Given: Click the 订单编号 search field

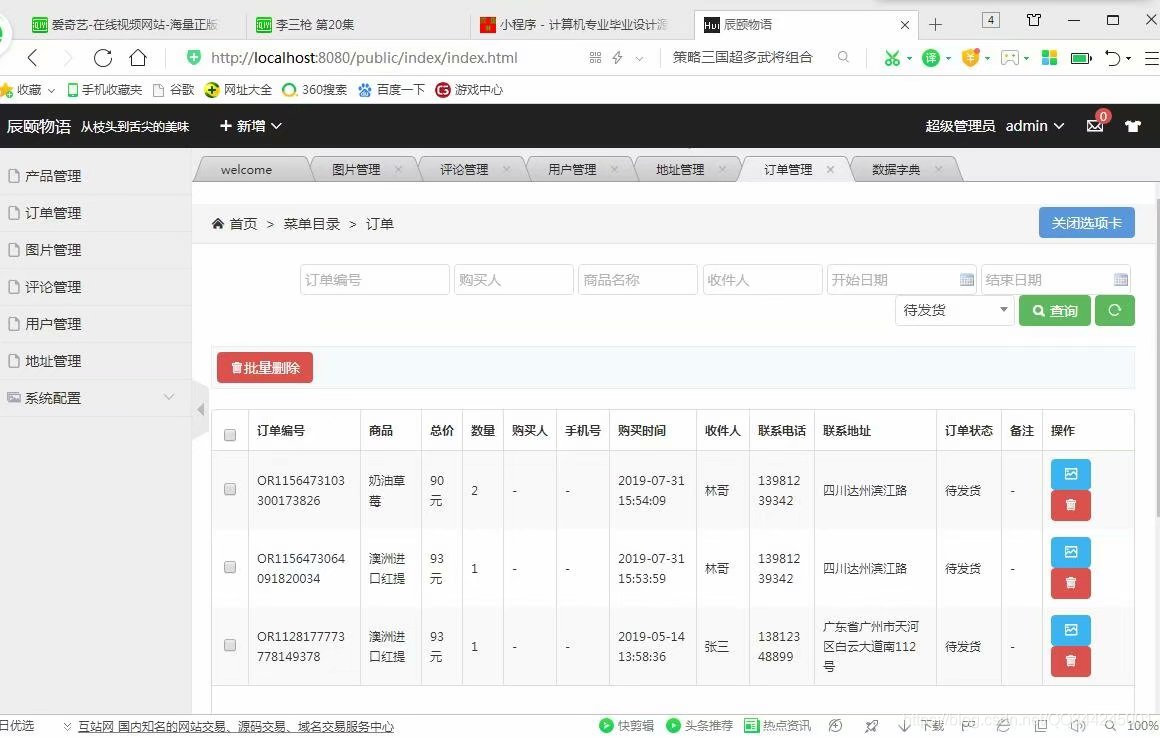Looking at the screenshot, I should point(374,280).
